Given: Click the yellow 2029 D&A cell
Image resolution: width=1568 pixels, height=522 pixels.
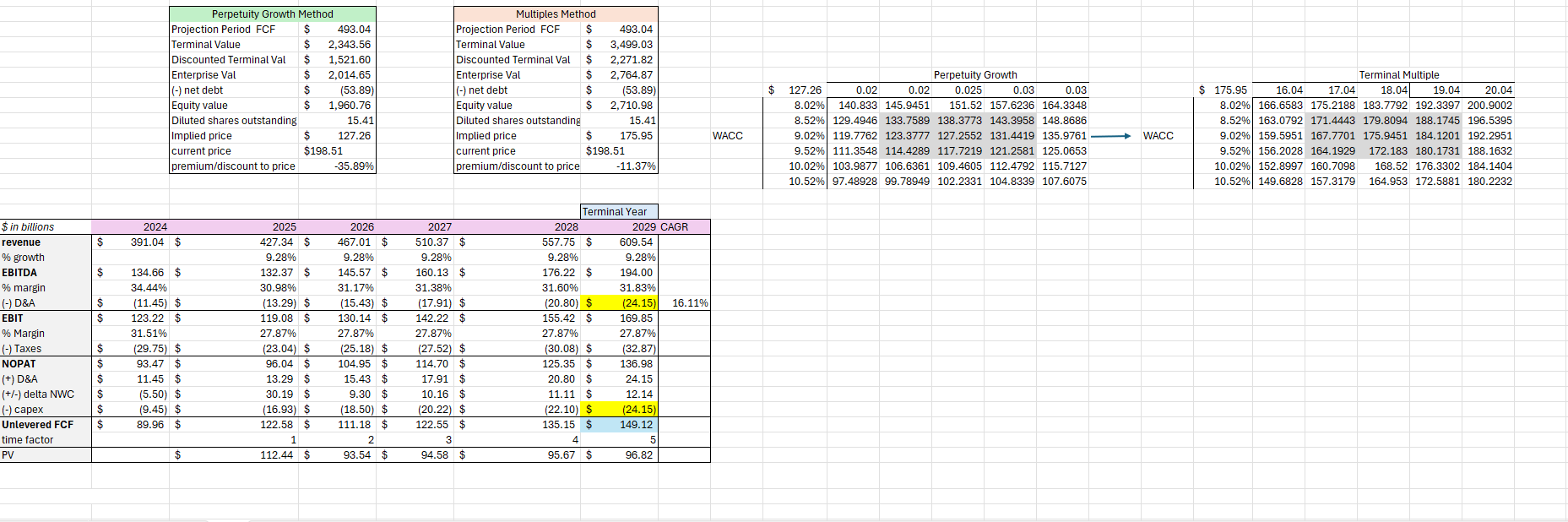Looking at the screenshot, I should (620, 303).
